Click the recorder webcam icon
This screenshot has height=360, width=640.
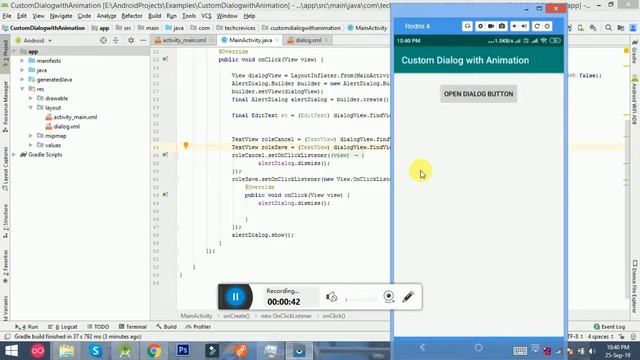[x=389, y=297]
